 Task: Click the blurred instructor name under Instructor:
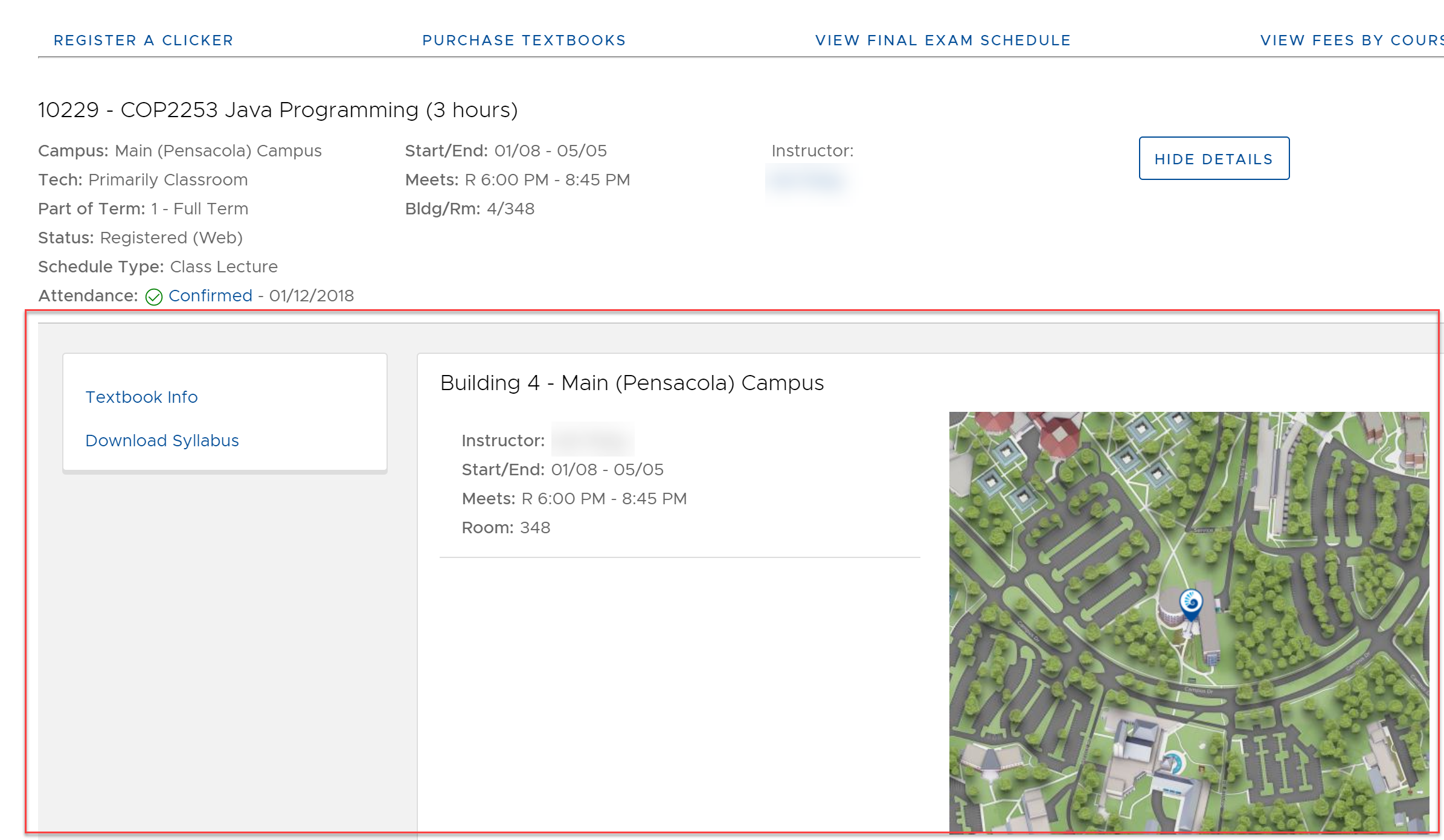808,180
